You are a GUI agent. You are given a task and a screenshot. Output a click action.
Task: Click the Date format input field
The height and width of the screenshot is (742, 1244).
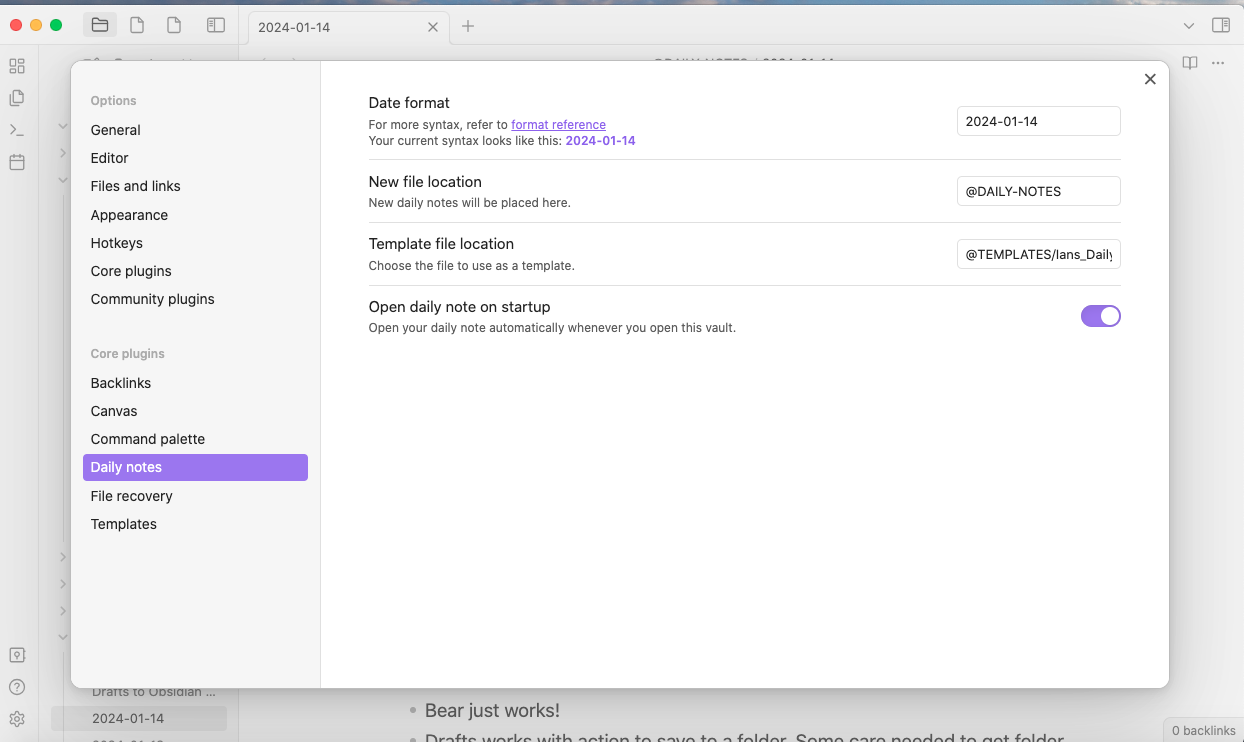[x=1038, y=121]
